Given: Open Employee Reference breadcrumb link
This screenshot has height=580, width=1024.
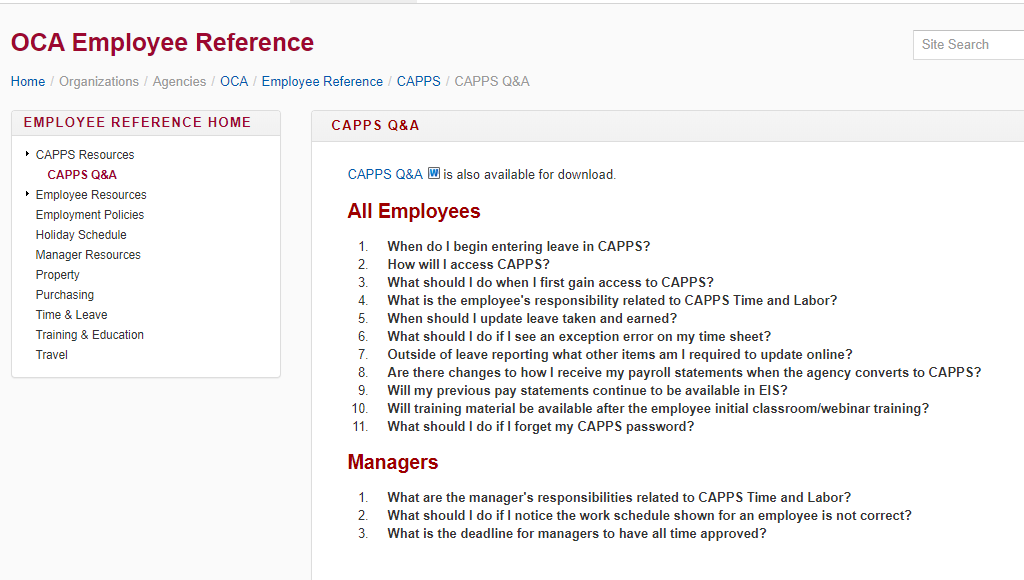Looking at the screenshot, I should (322, 82).
